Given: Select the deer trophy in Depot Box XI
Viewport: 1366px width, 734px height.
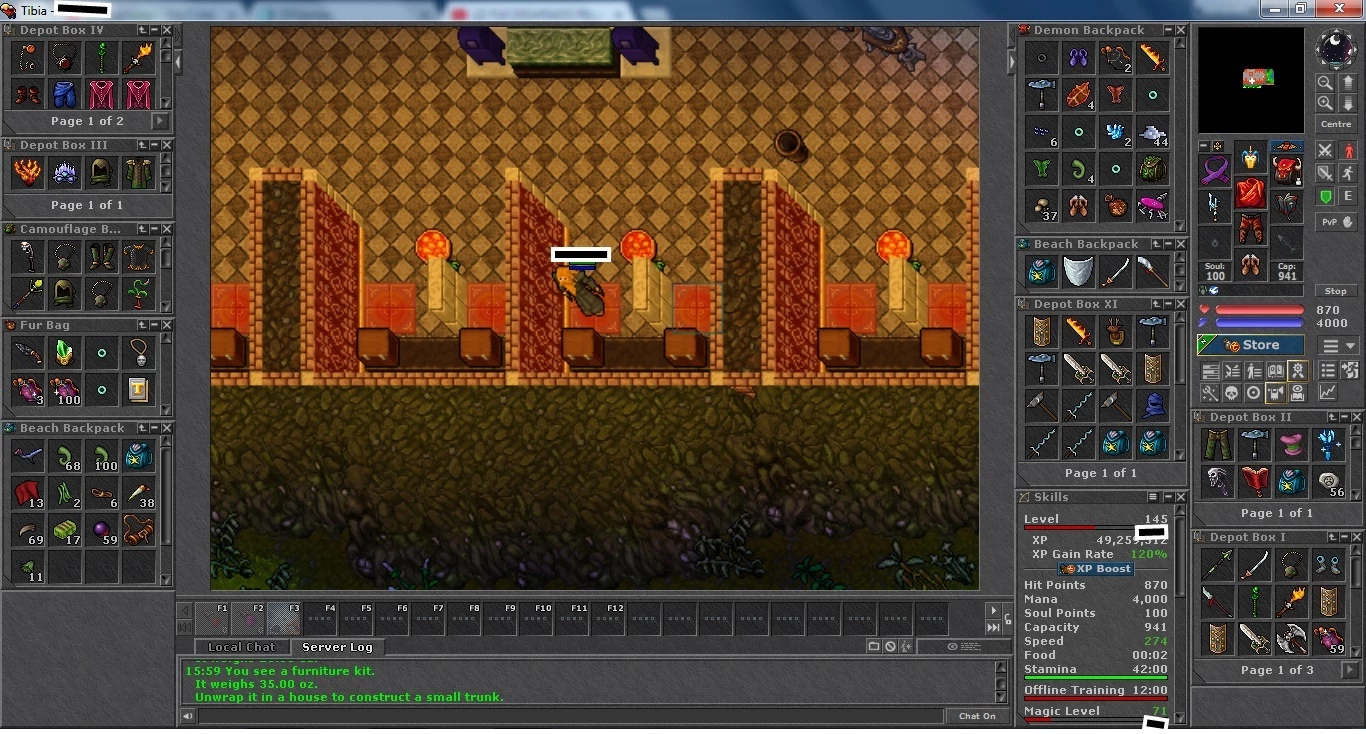Looking at the screenshot, I should click(x=1116, y=332).
